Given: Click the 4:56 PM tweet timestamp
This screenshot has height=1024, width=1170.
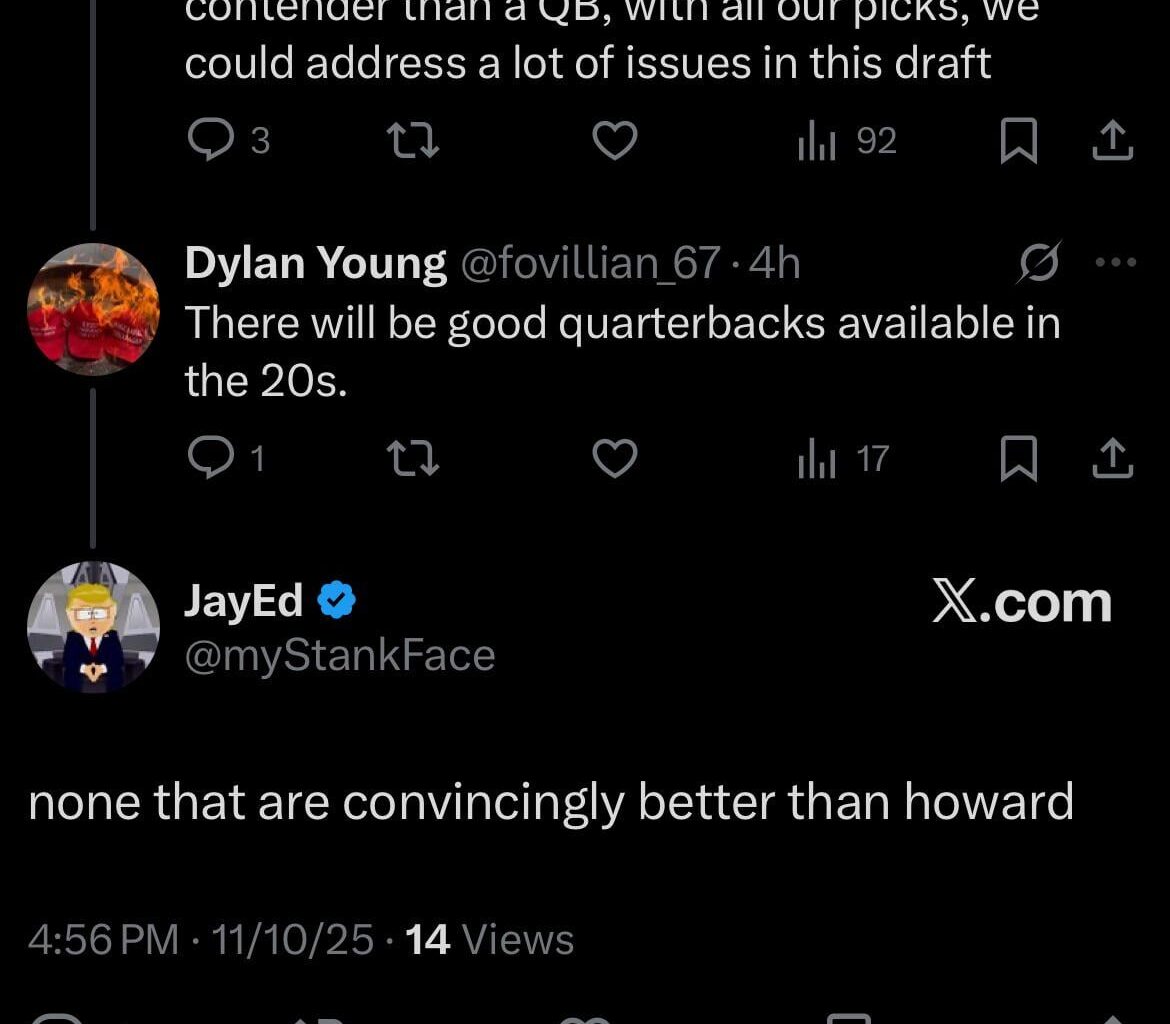Looking at the screenshot, I should 104,940.
